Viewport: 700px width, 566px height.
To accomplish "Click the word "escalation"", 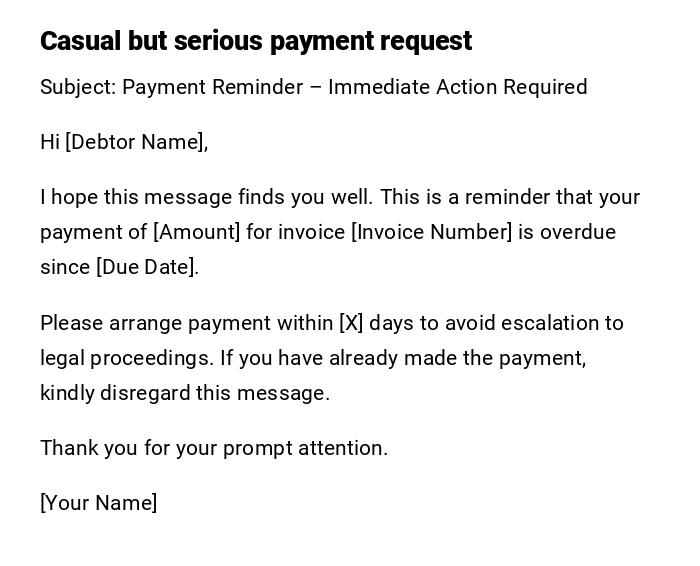I will [x=549, y=323].
